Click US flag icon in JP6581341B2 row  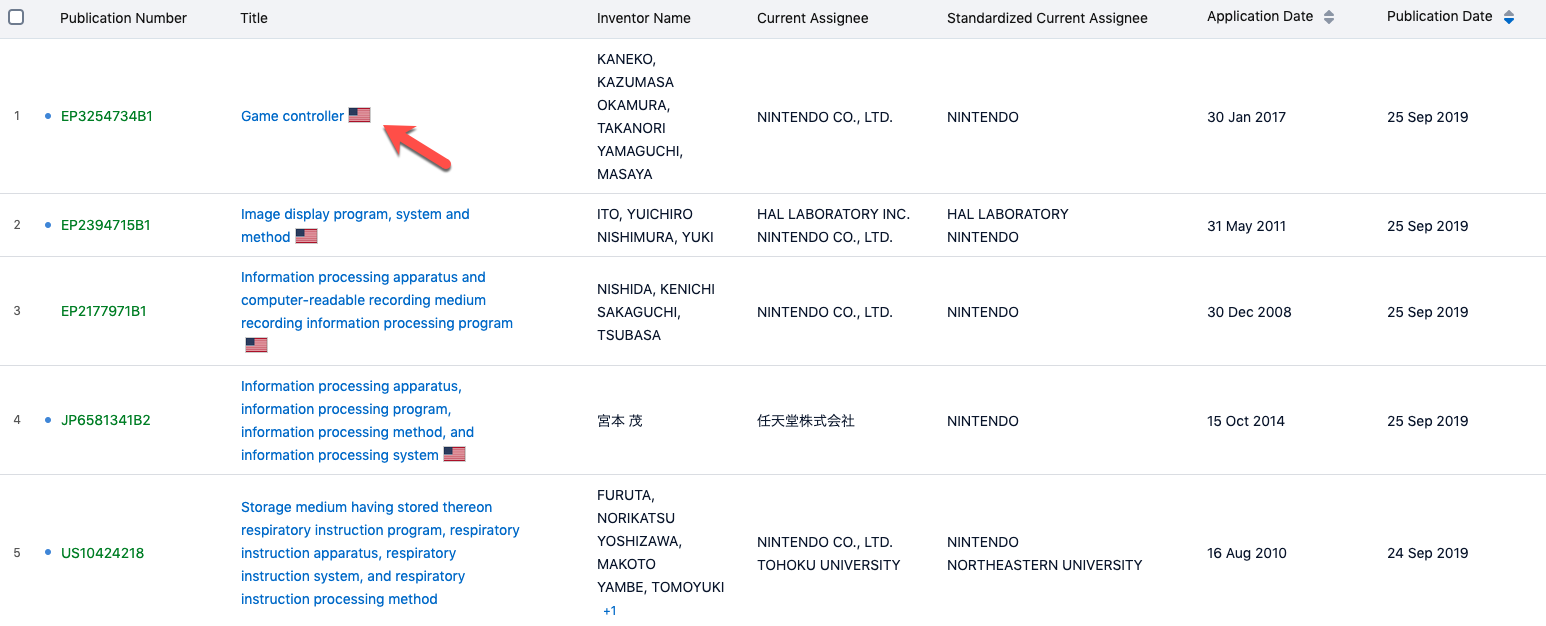[x=454, y=454]
